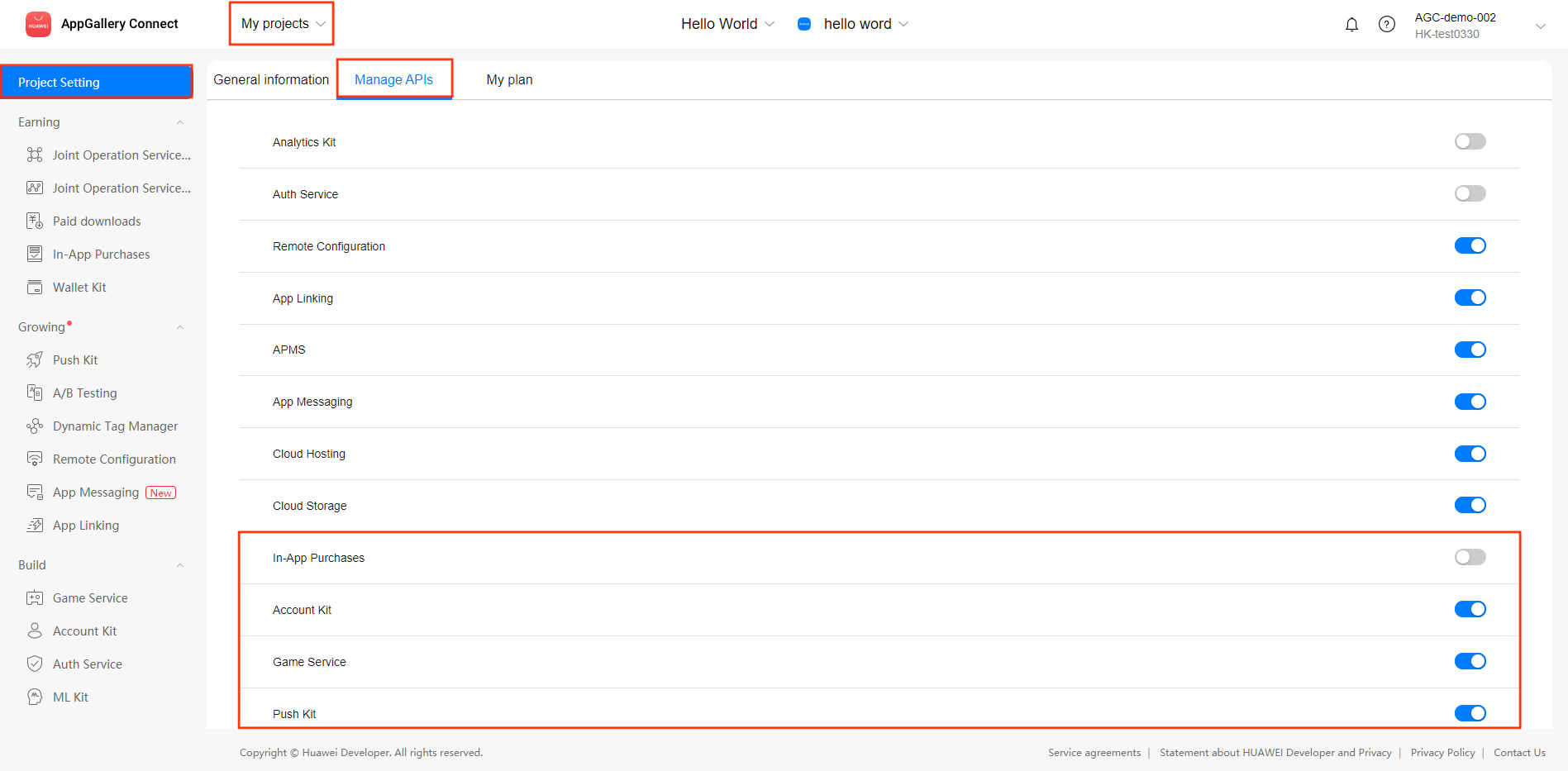1568x771 pixels.
Task: Disable the Remote Configuration toggle
Action: pos(1470,245)
